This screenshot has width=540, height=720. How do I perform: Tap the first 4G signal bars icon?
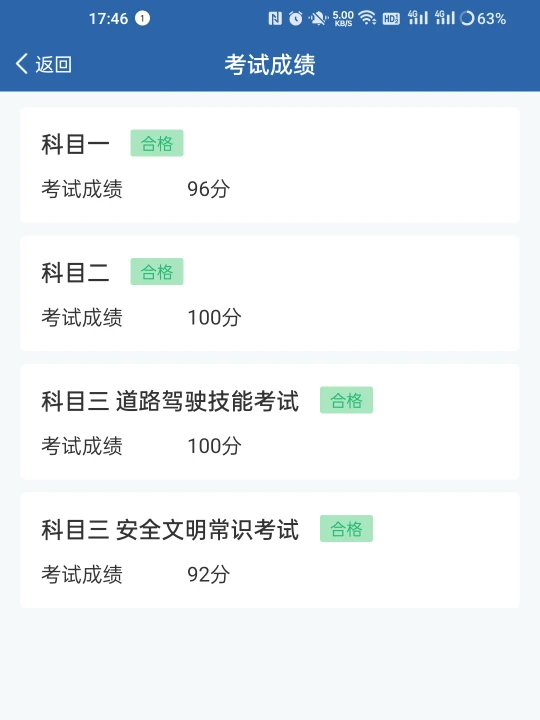(x=418, y=18)
